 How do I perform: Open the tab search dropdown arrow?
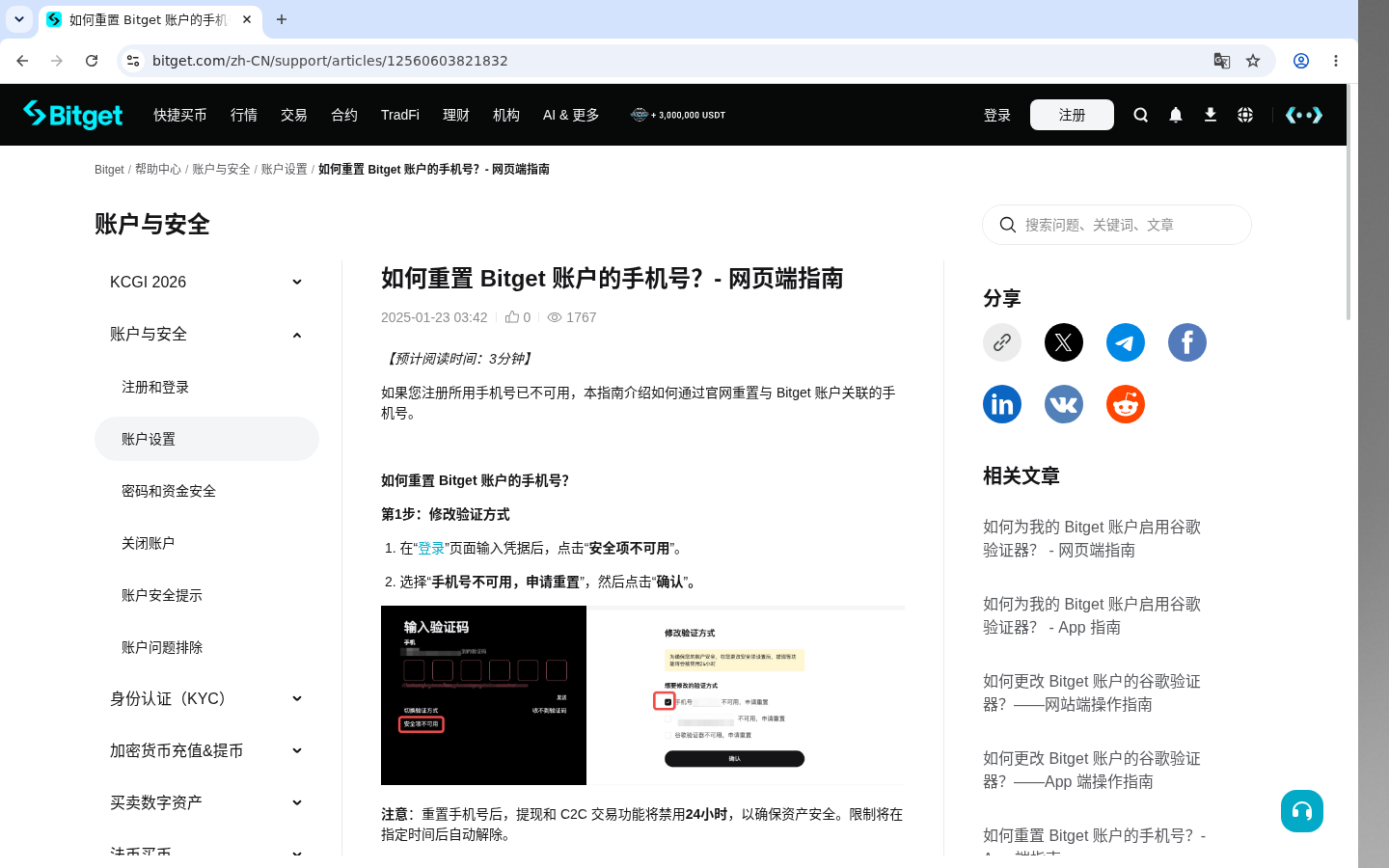(19, 19)
